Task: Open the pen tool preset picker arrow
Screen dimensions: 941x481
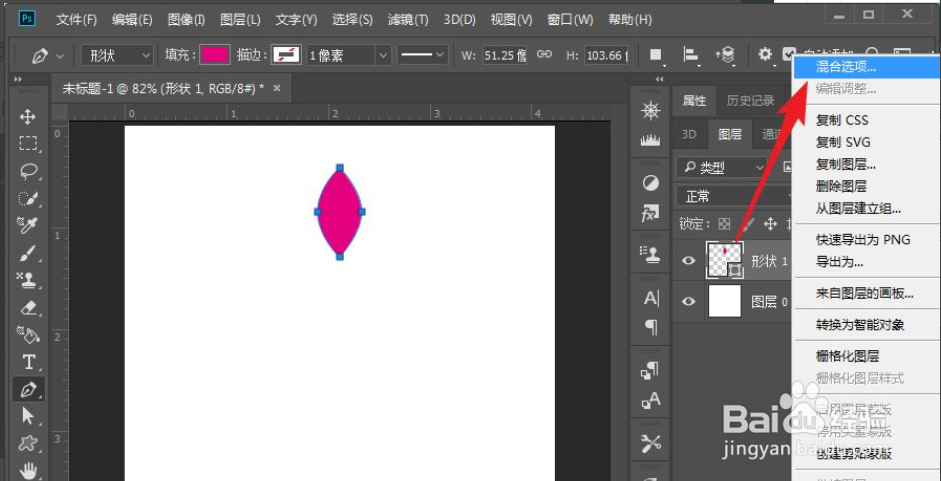Action: [60, 56]
